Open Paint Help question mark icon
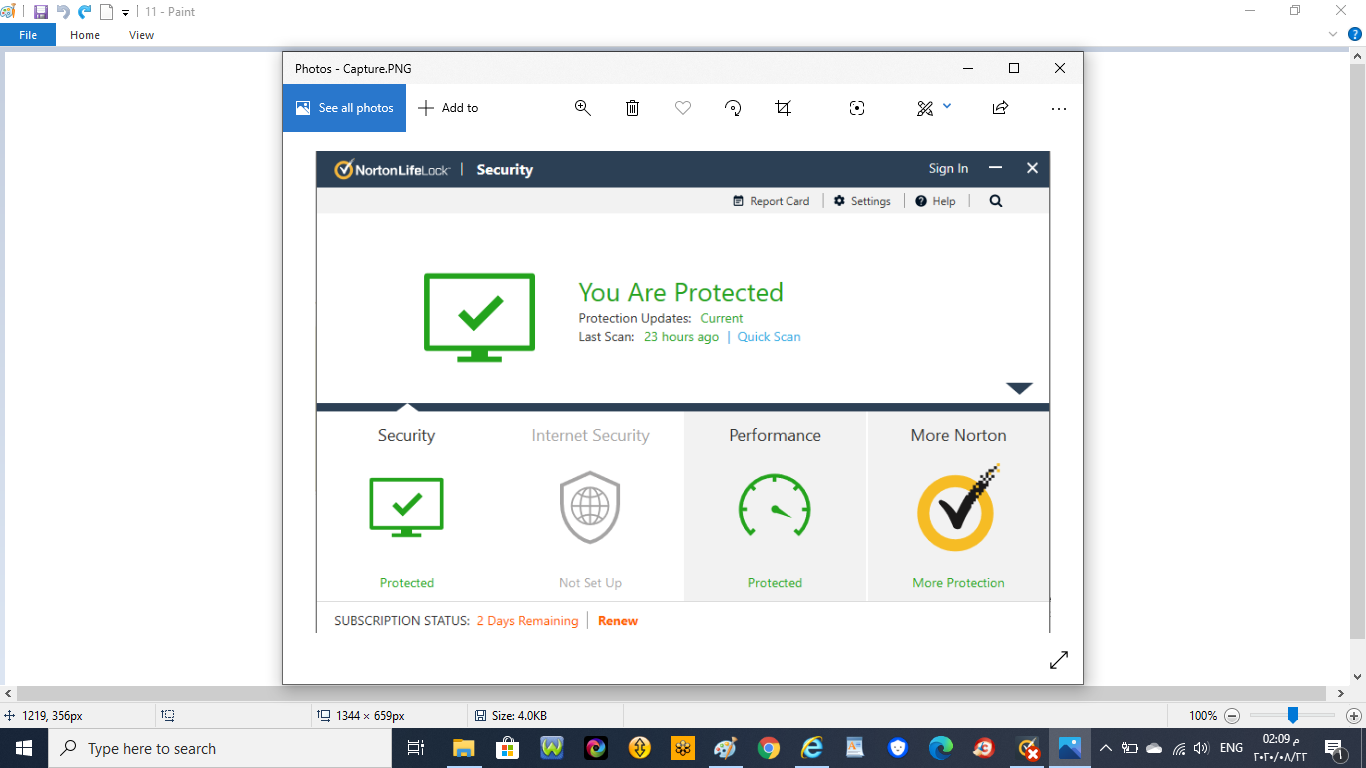The width and height of the screenshot is (1366, 768). point(1354,34)
